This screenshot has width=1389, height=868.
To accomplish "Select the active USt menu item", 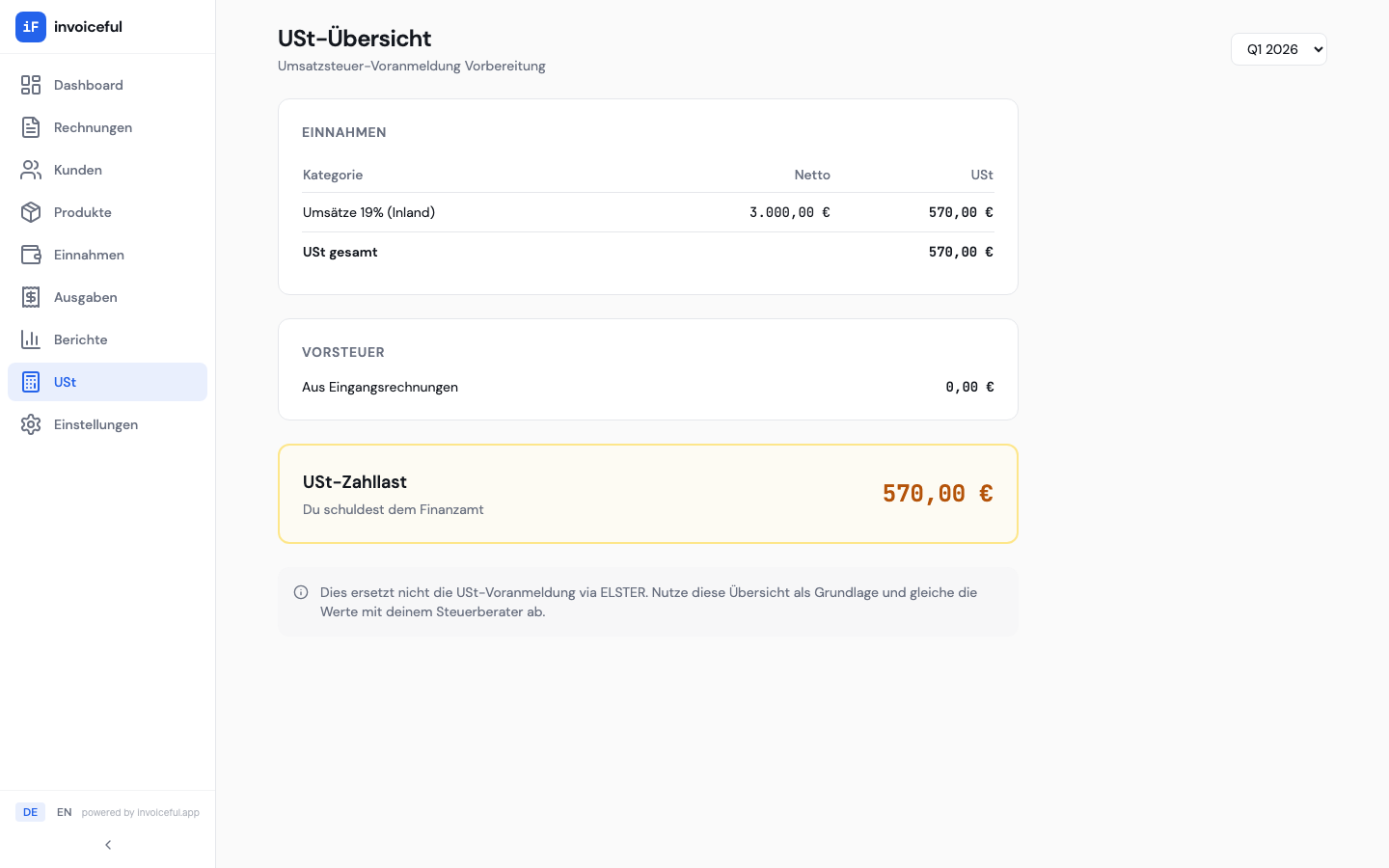I will pos(107,382).
